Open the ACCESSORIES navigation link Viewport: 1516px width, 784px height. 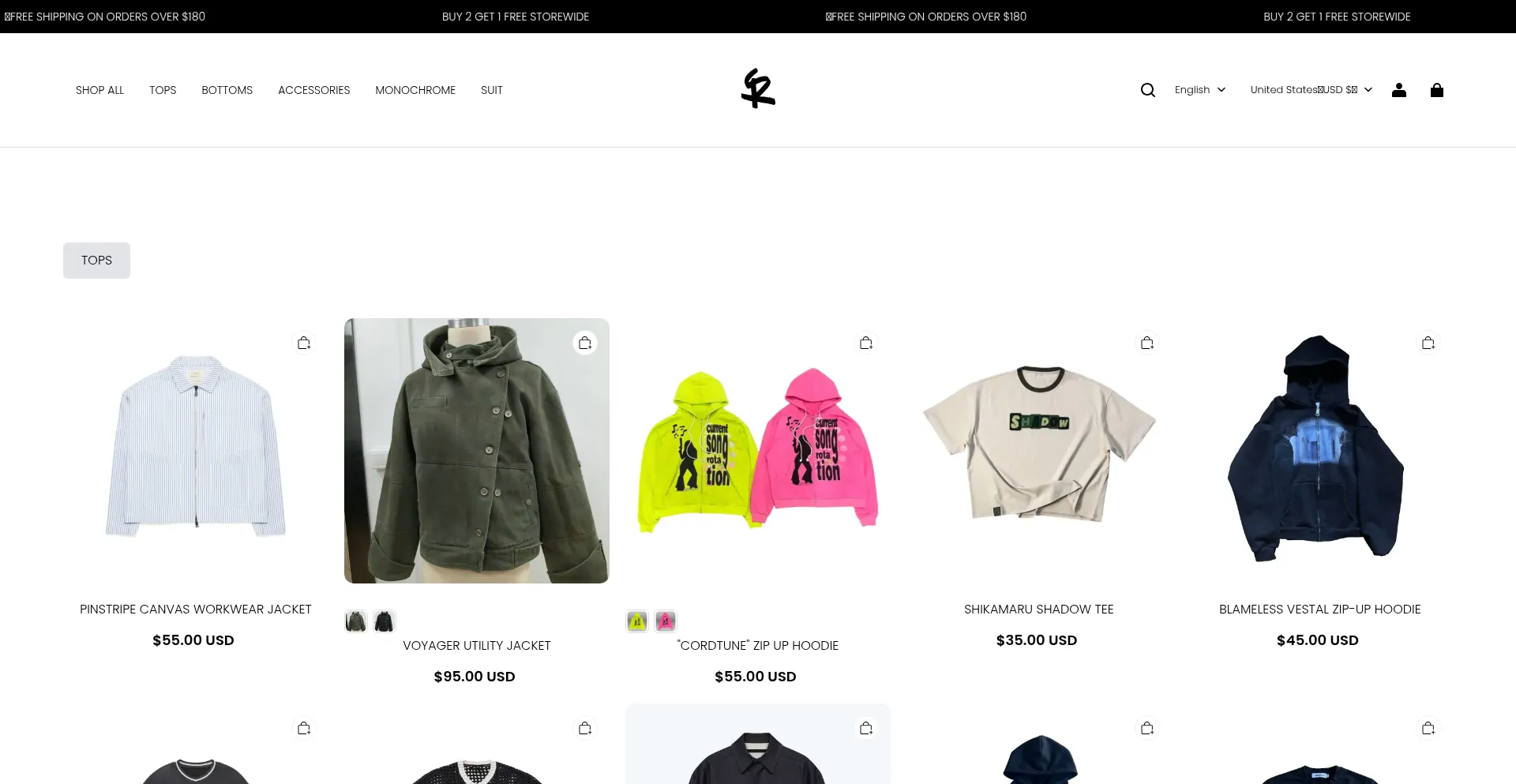[314, 90]
